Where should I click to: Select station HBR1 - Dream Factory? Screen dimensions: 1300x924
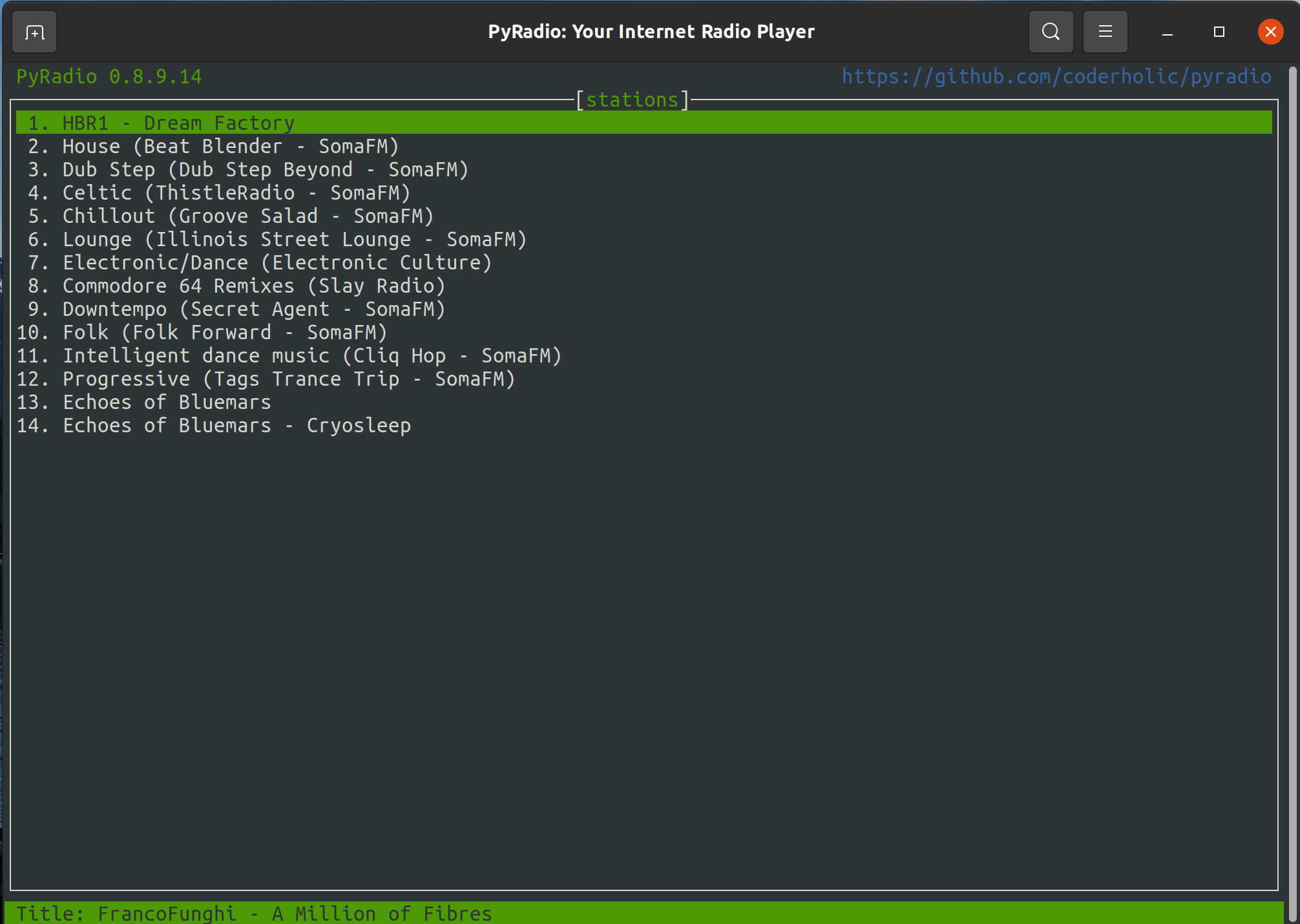click(644, 123)
